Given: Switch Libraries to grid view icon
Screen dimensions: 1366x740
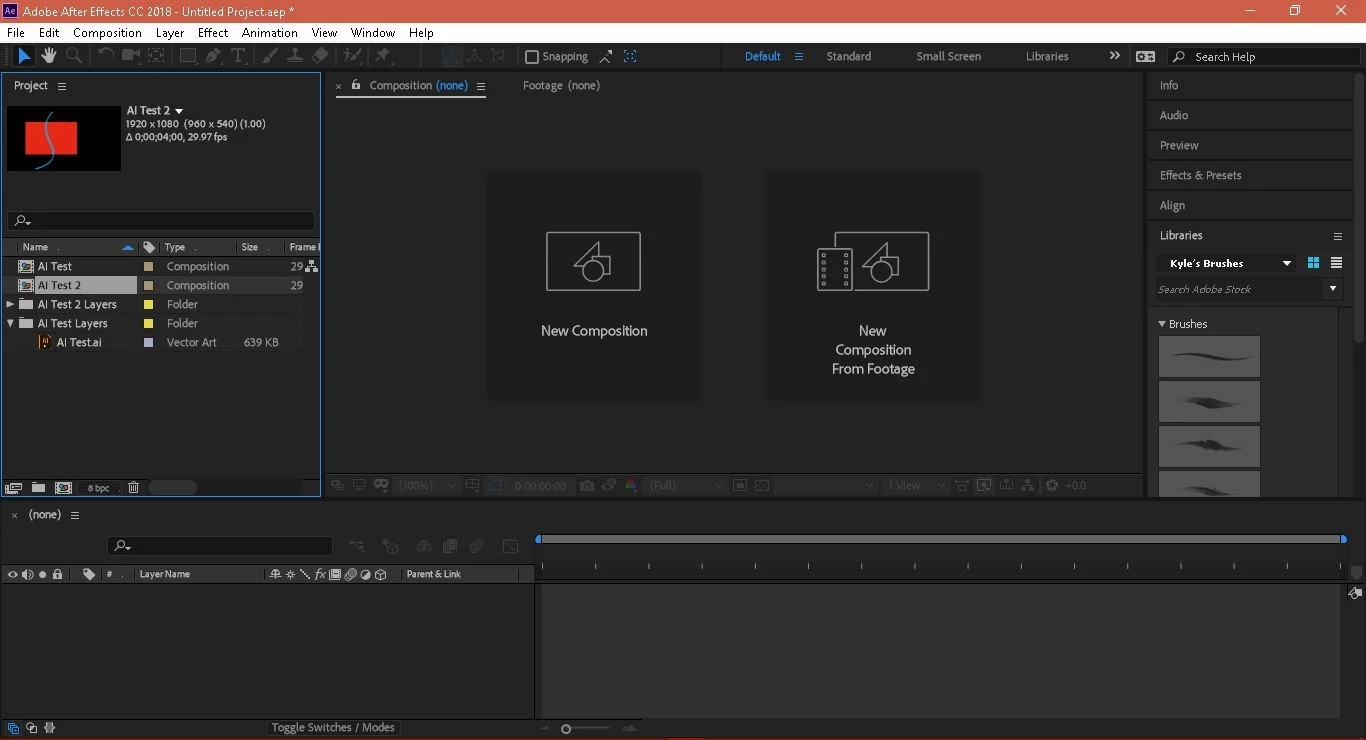Looking at the screenshot, I should tap(1313, 263).
